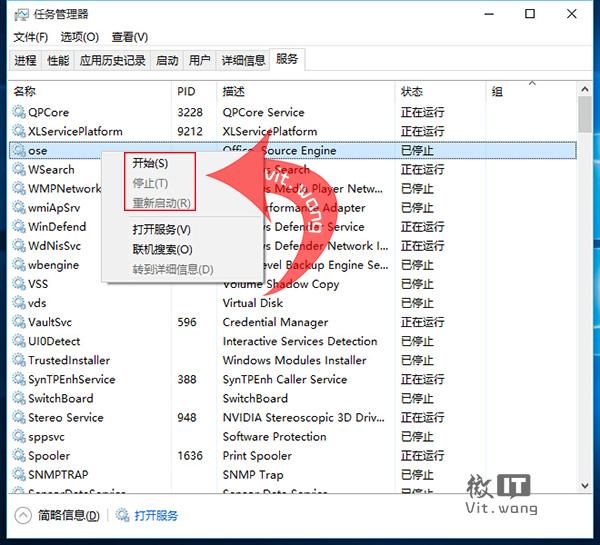600x545 pixels.
Task: Click PID value 9212
Action: coord(190,131)
